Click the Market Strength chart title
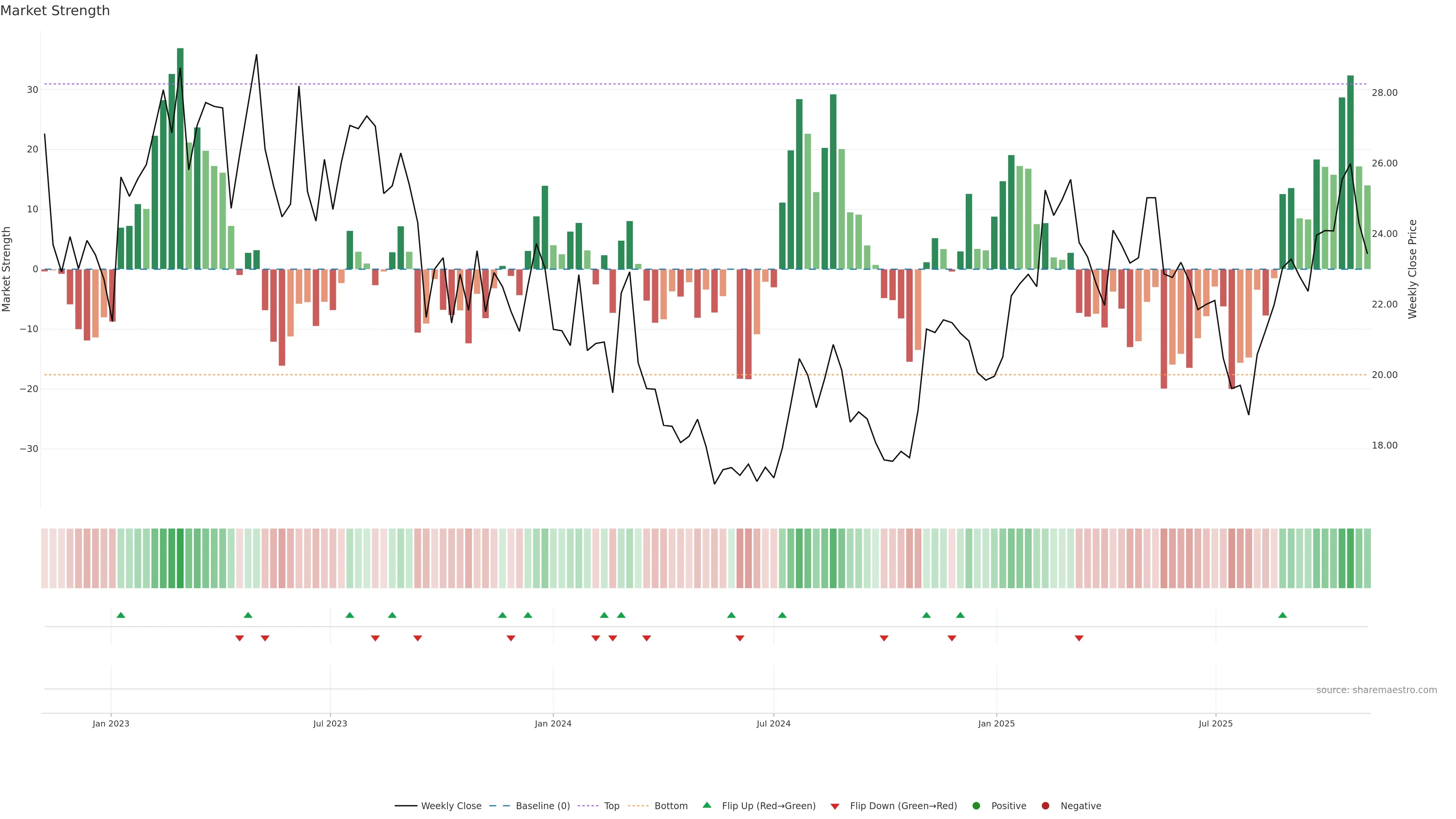1456x819 pixels. (x=55, y=11)
